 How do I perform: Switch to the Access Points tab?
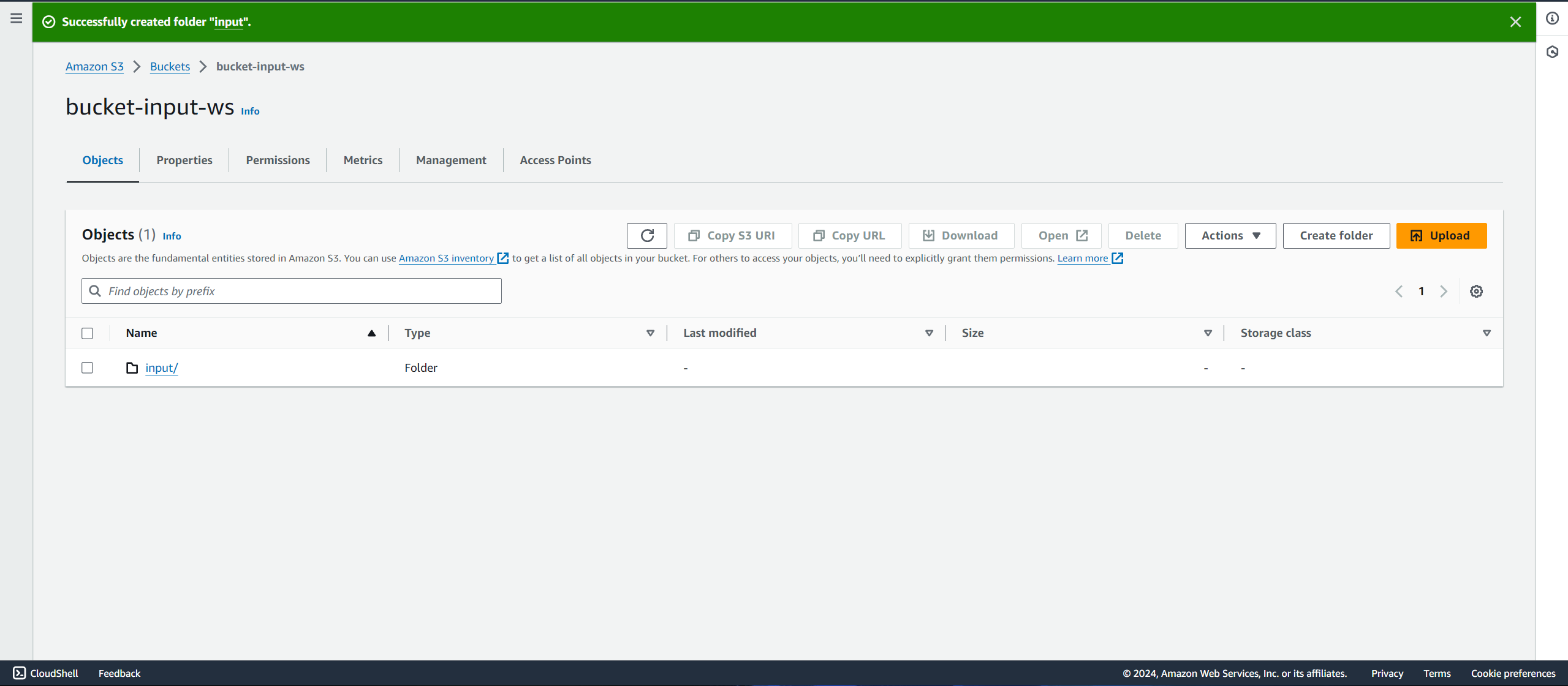[x=555, y=160]
